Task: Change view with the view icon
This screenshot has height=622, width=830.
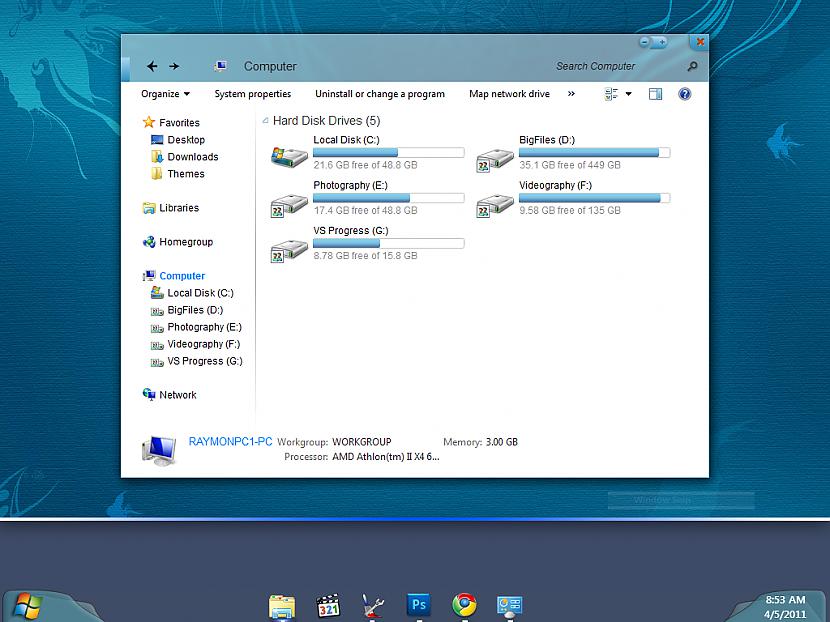Action: pos(611,94)
